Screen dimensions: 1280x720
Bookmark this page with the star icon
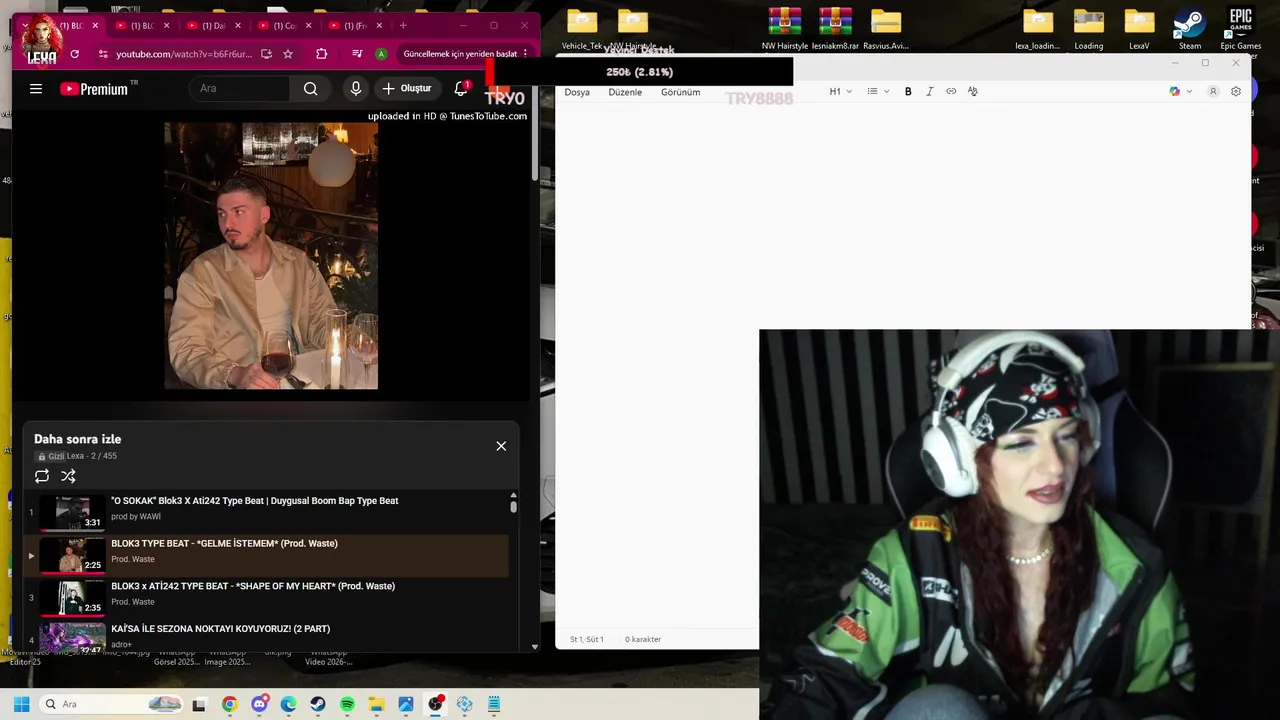pos(288,54)
